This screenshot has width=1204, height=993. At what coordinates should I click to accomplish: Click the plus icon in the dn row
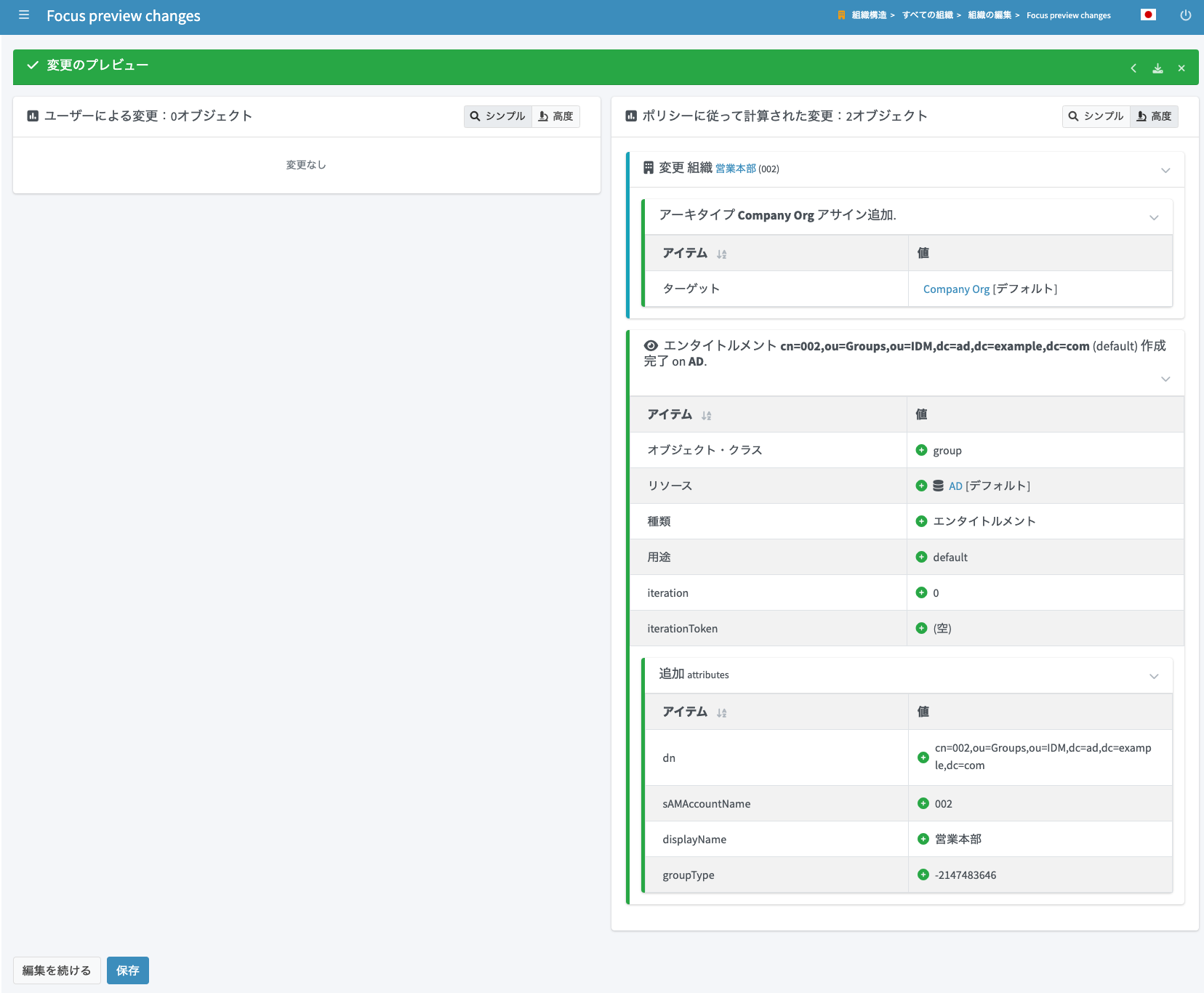click(923, 757)
